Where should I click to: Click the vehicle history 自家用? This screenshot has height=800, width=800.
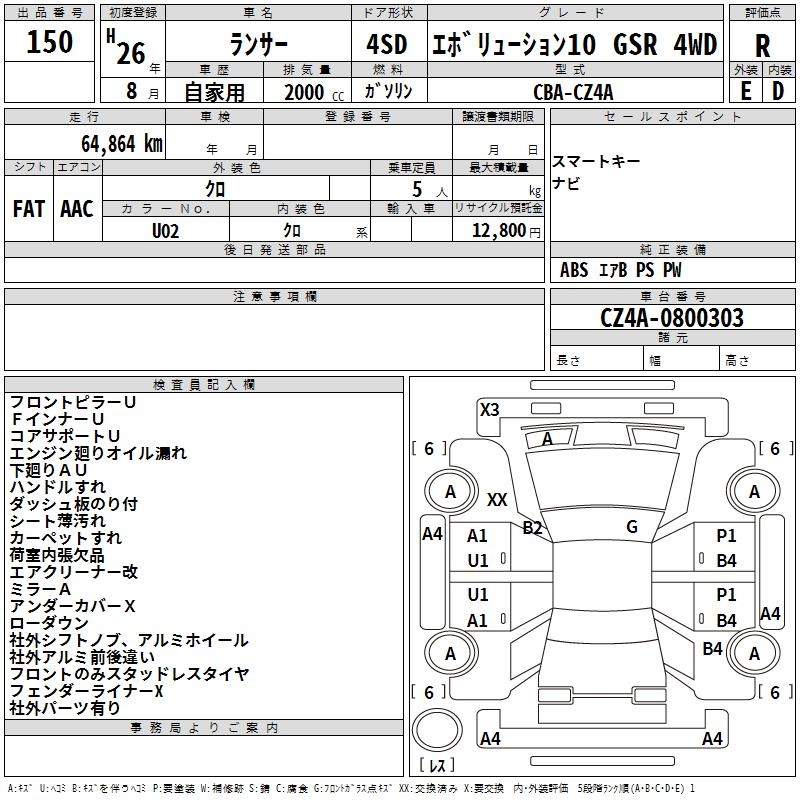tap(214, 92)
